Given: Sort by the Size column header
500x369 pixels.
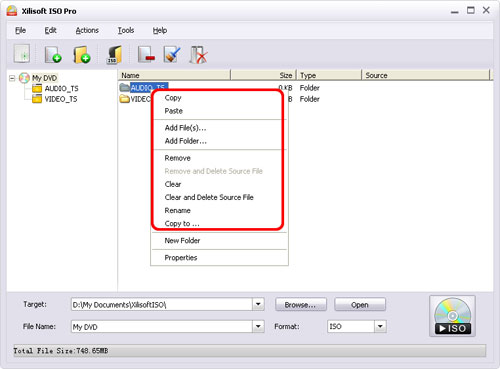Looking at the screenshot, I should [263, 75].
